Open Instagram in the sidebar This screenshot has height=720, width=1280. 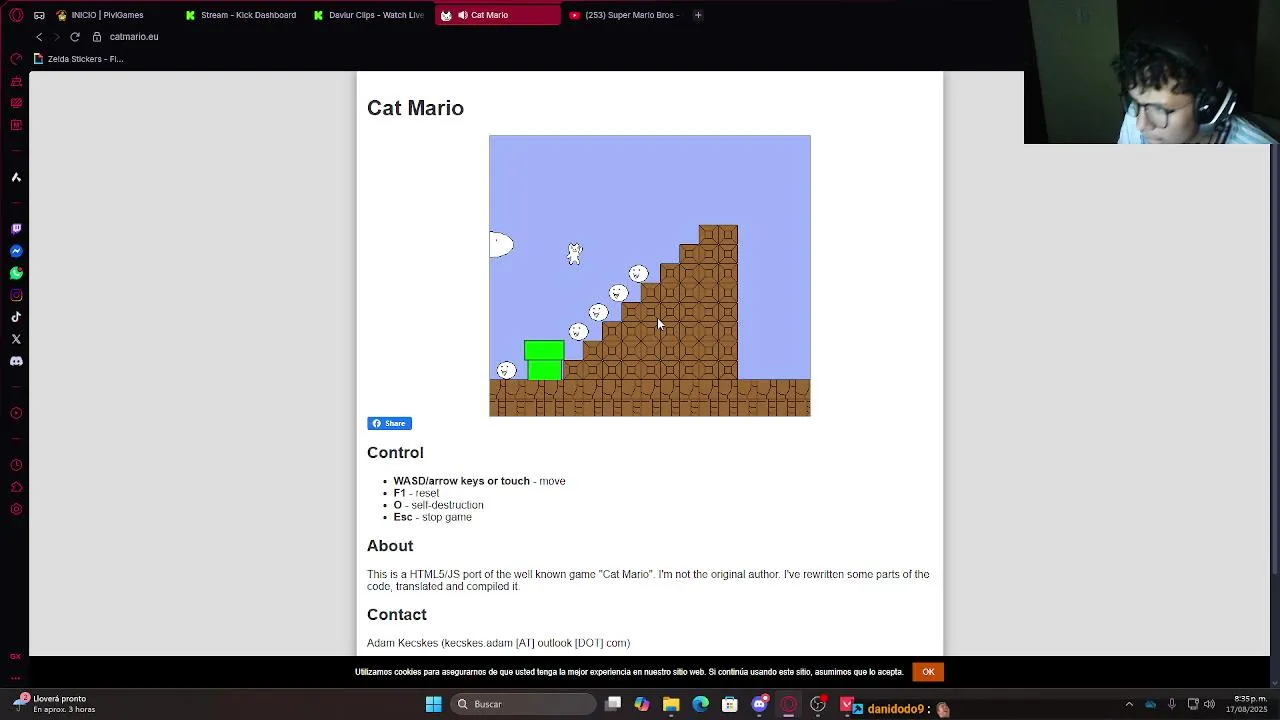(16, 295)
